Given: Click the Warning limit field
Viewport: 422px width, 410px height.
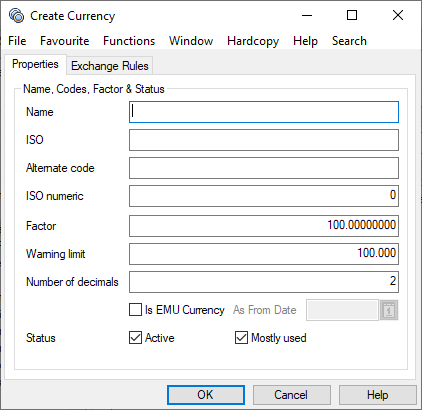Looking at the screenshot, I should tap(264, 254).
